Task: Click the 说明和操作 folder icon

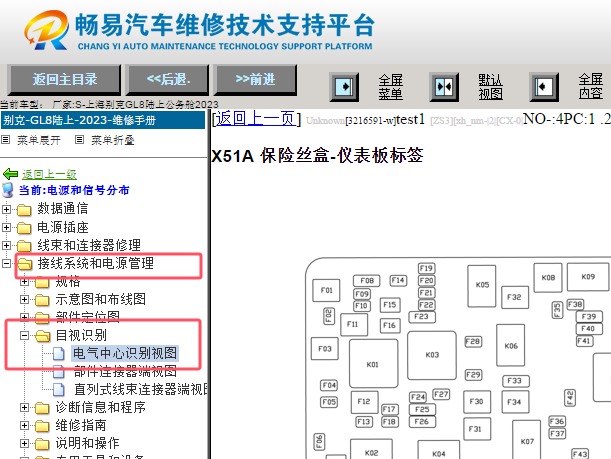Action: (42, 444)
